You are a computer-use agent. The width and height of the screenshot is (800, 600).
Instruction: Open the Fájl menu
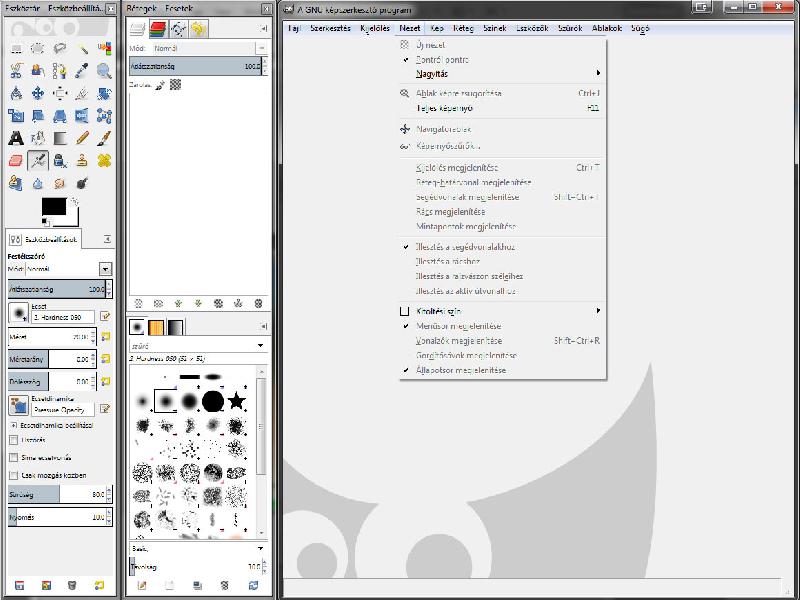point(293,29)
